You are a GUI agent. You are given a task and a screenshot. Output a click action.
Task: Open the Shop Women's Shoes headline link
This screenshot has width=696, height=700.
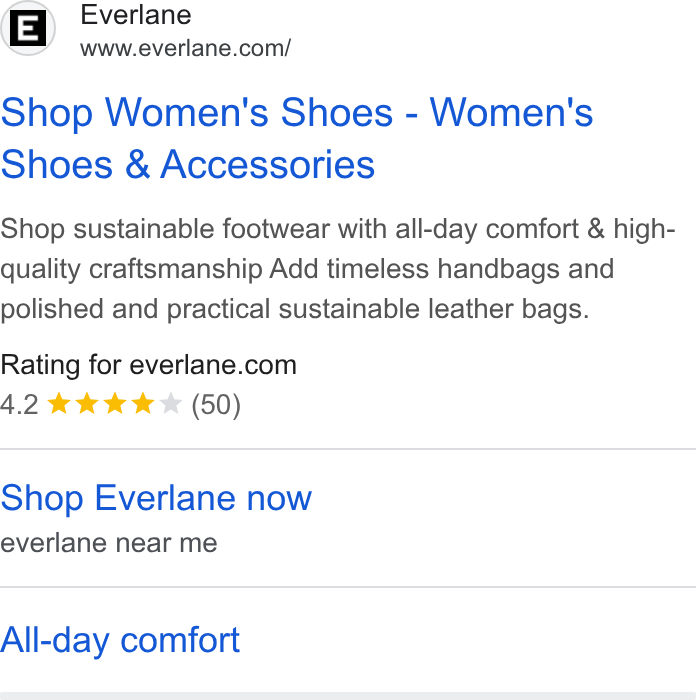pos(297,138)
